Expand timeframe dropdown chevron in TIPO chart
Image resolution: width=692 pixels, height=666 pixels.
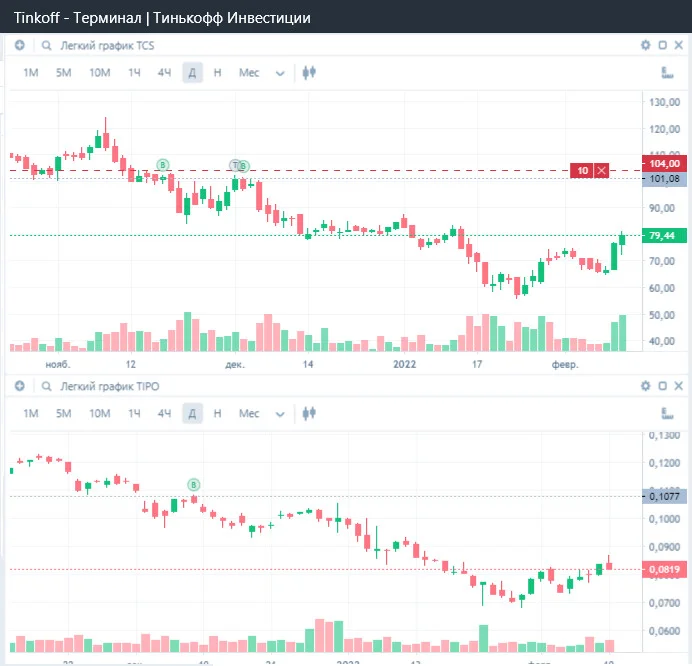pos(280,414)
